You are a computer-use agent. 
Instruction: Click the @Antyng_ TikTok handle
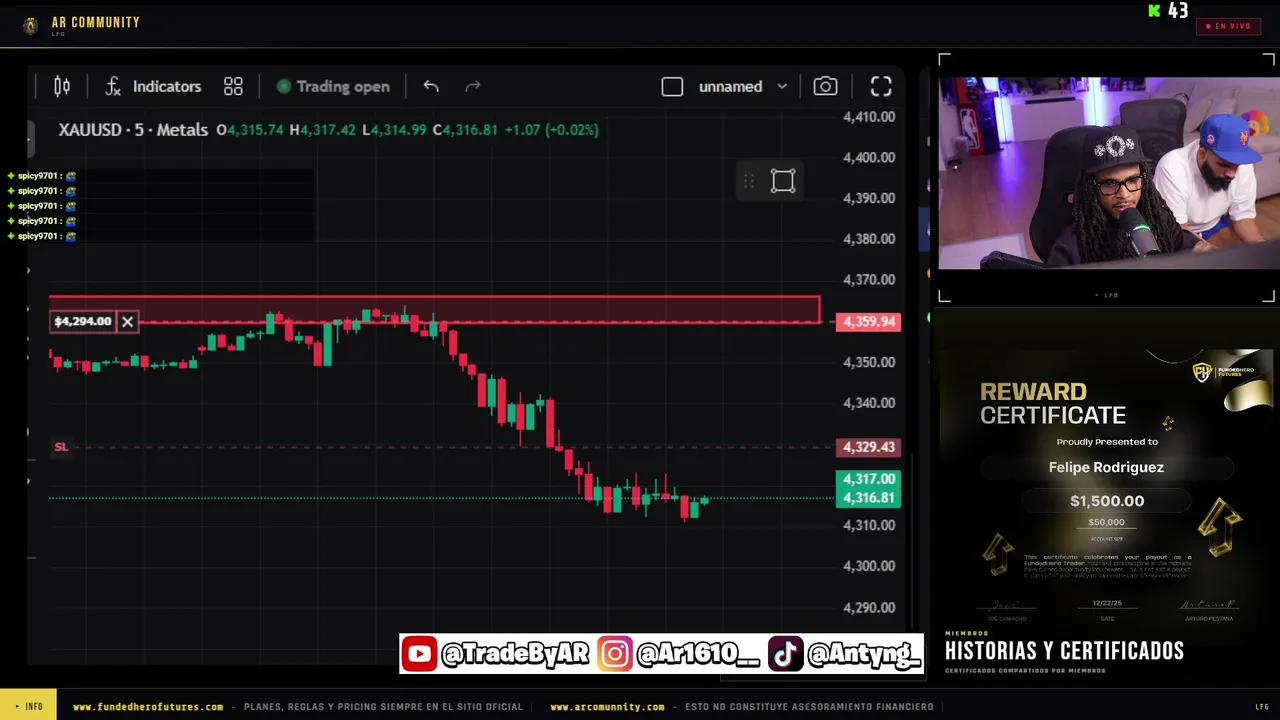pyautogui.click(x=864, y=654)
